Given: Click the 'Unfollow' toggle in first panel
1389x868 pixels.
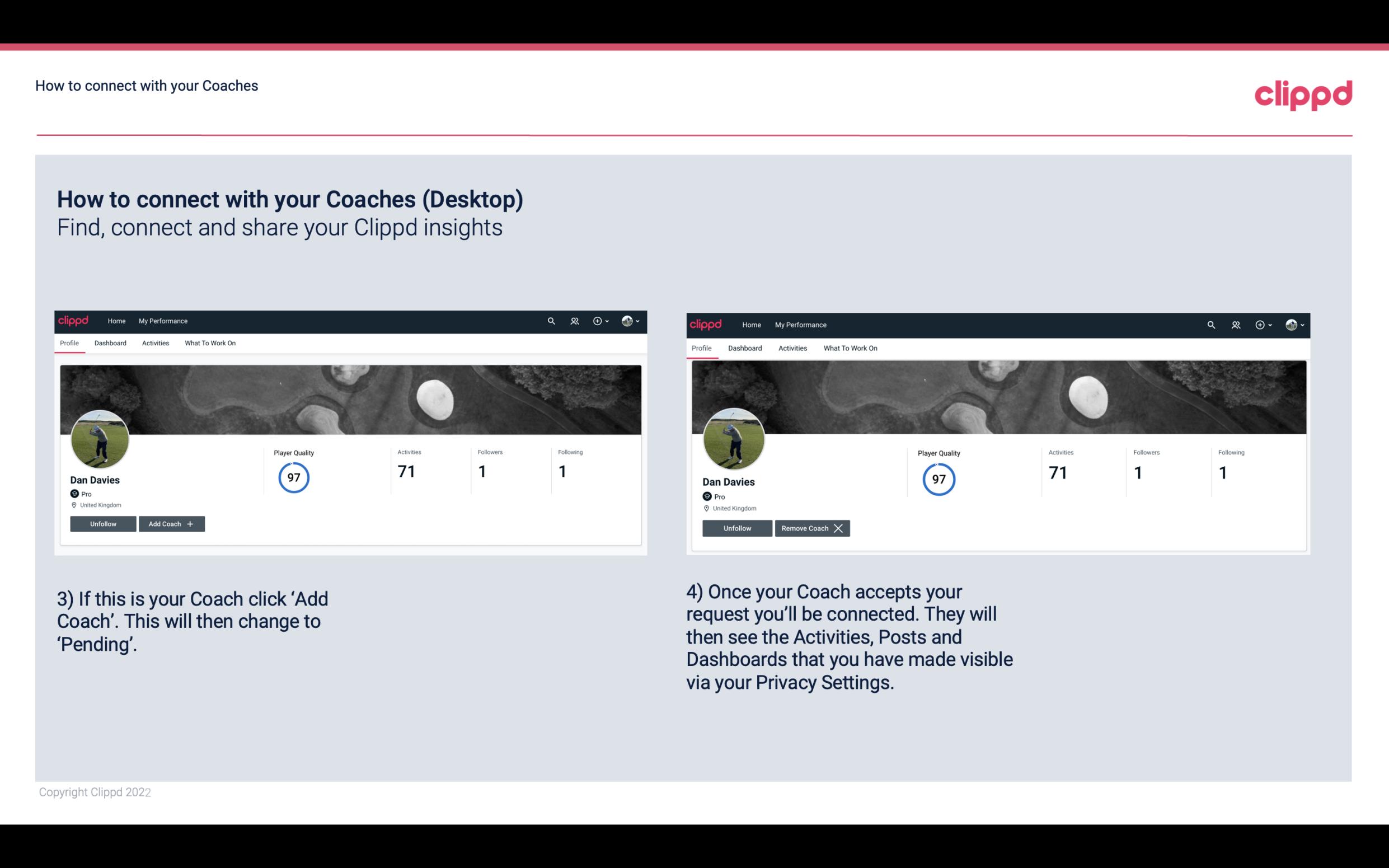Looking at the screenshot, I should pos(103,523).
